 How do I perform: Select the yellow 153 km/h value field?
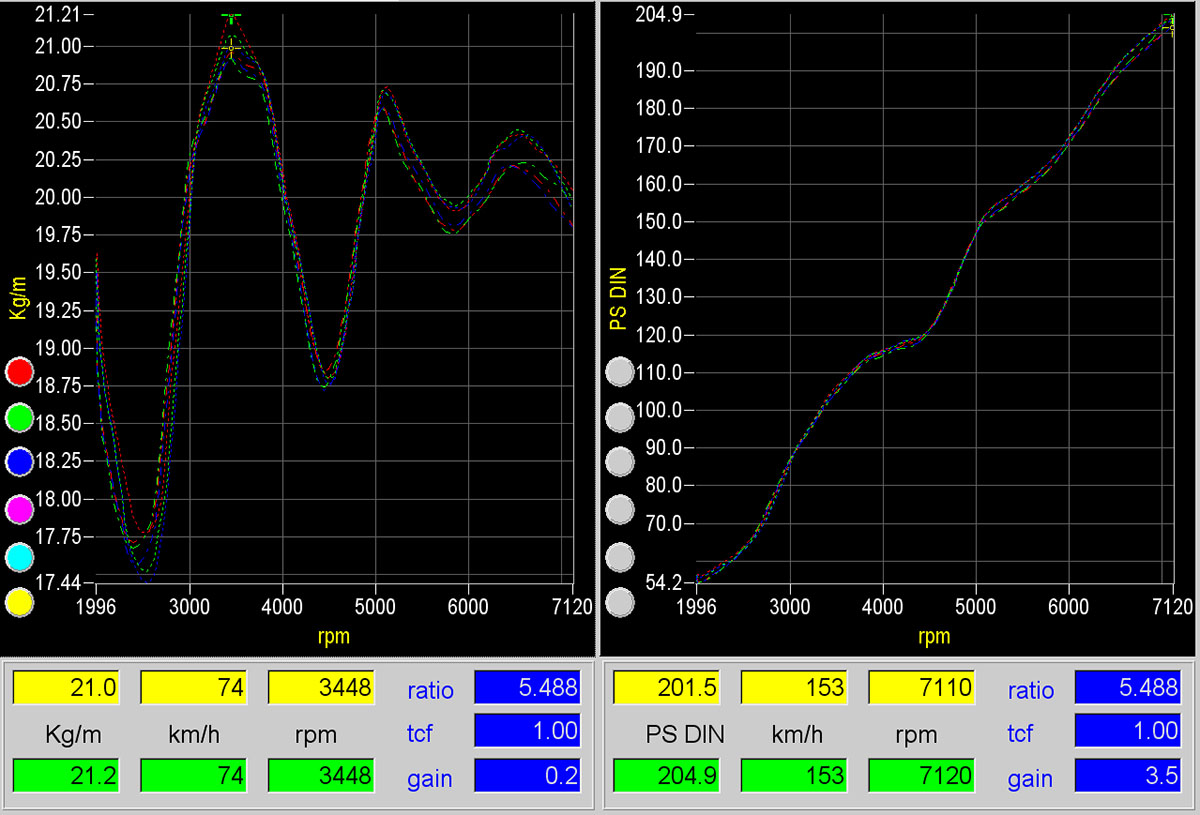(793, 688)
